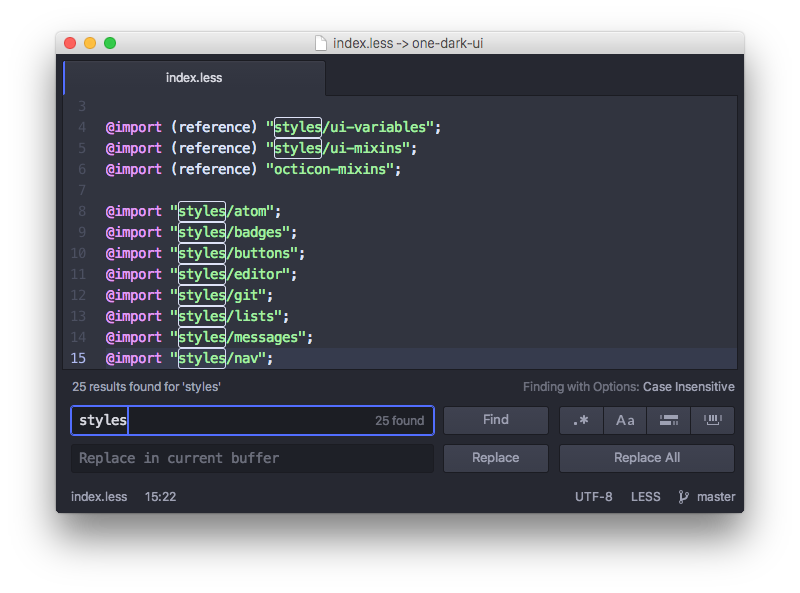Click the 15:22 cursor position indicator
The height and width of the screenshot is (593, 800).
160,496
